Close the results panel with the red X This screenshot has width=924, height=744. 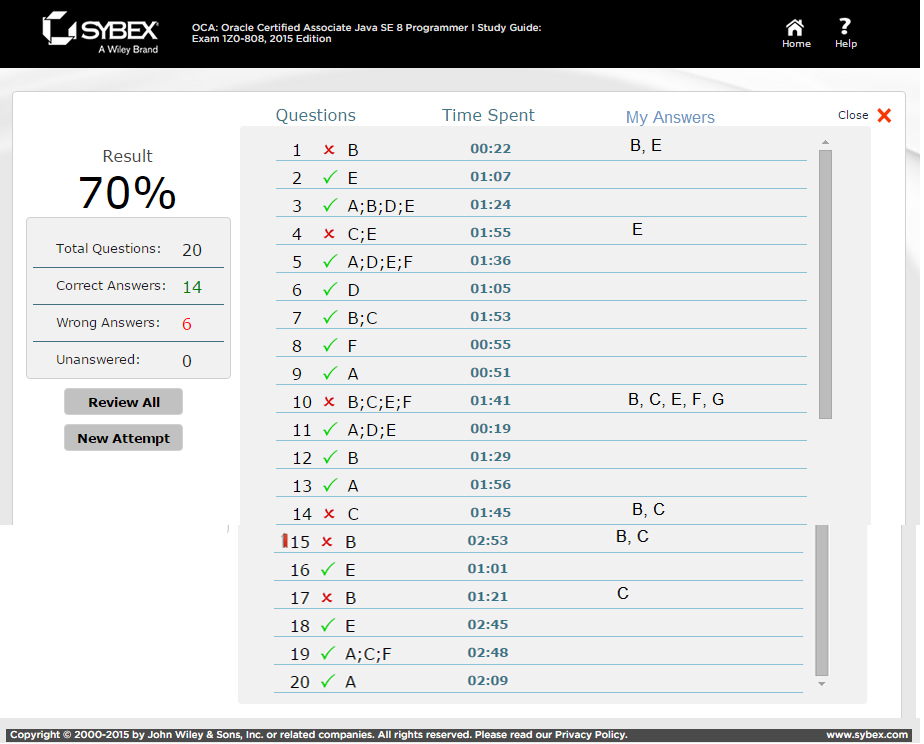pyautogui.click(x=884, y=115)
